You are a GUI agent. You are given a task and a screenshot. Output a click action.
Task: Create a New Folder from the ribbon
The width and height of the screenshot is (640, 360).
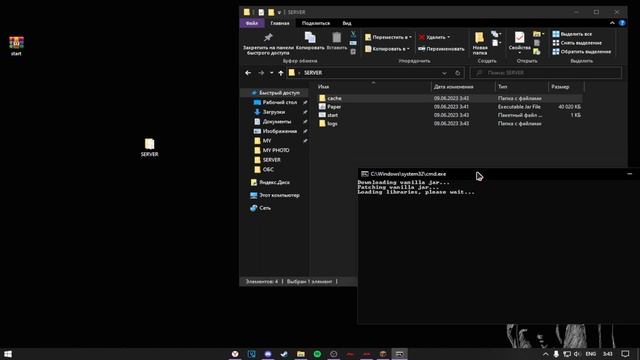tap(480, 43)
